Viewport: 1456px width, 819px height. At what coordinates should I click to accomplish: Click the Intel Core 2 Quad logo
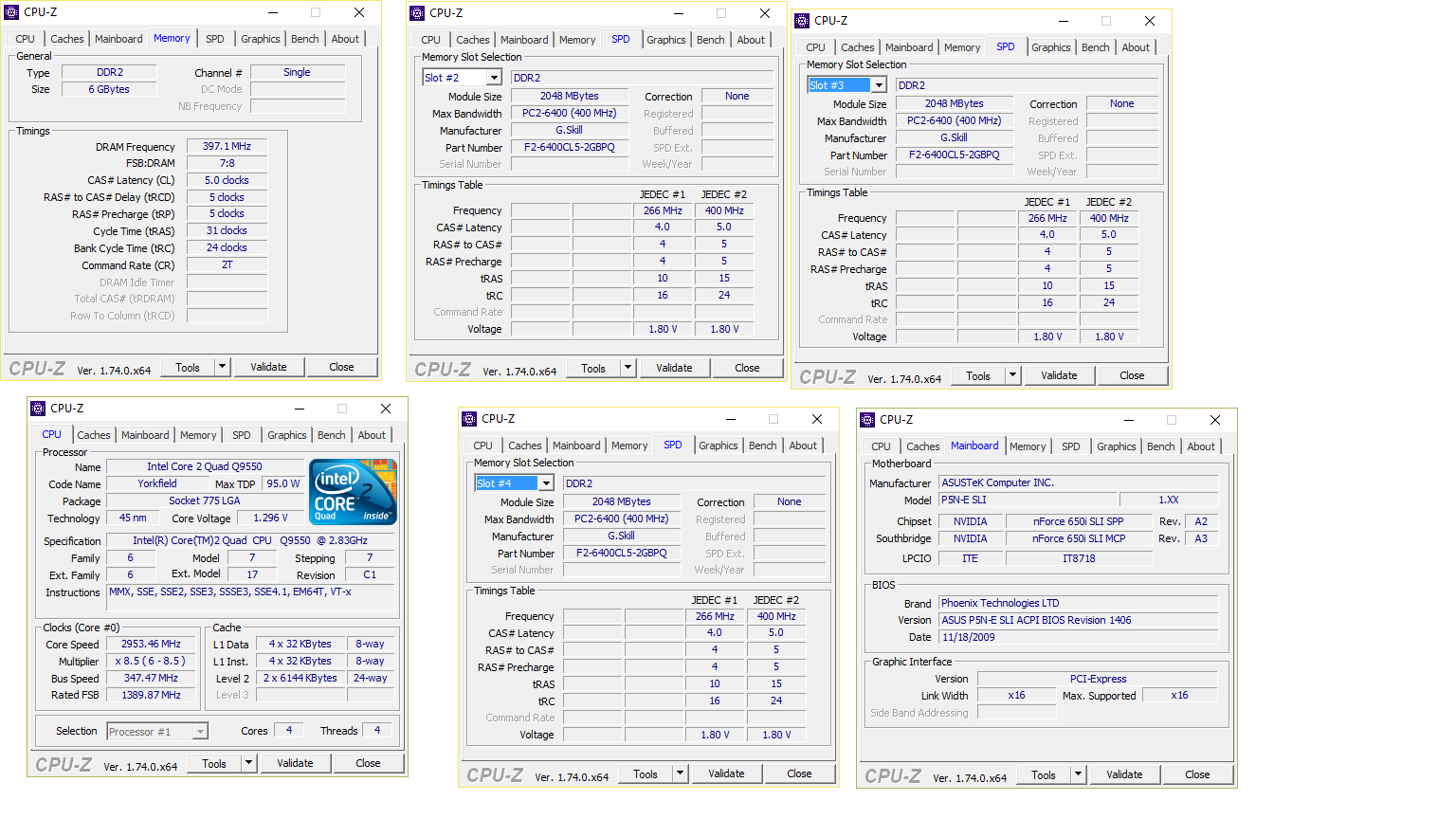pyautogui.click(x=353, y=492)
